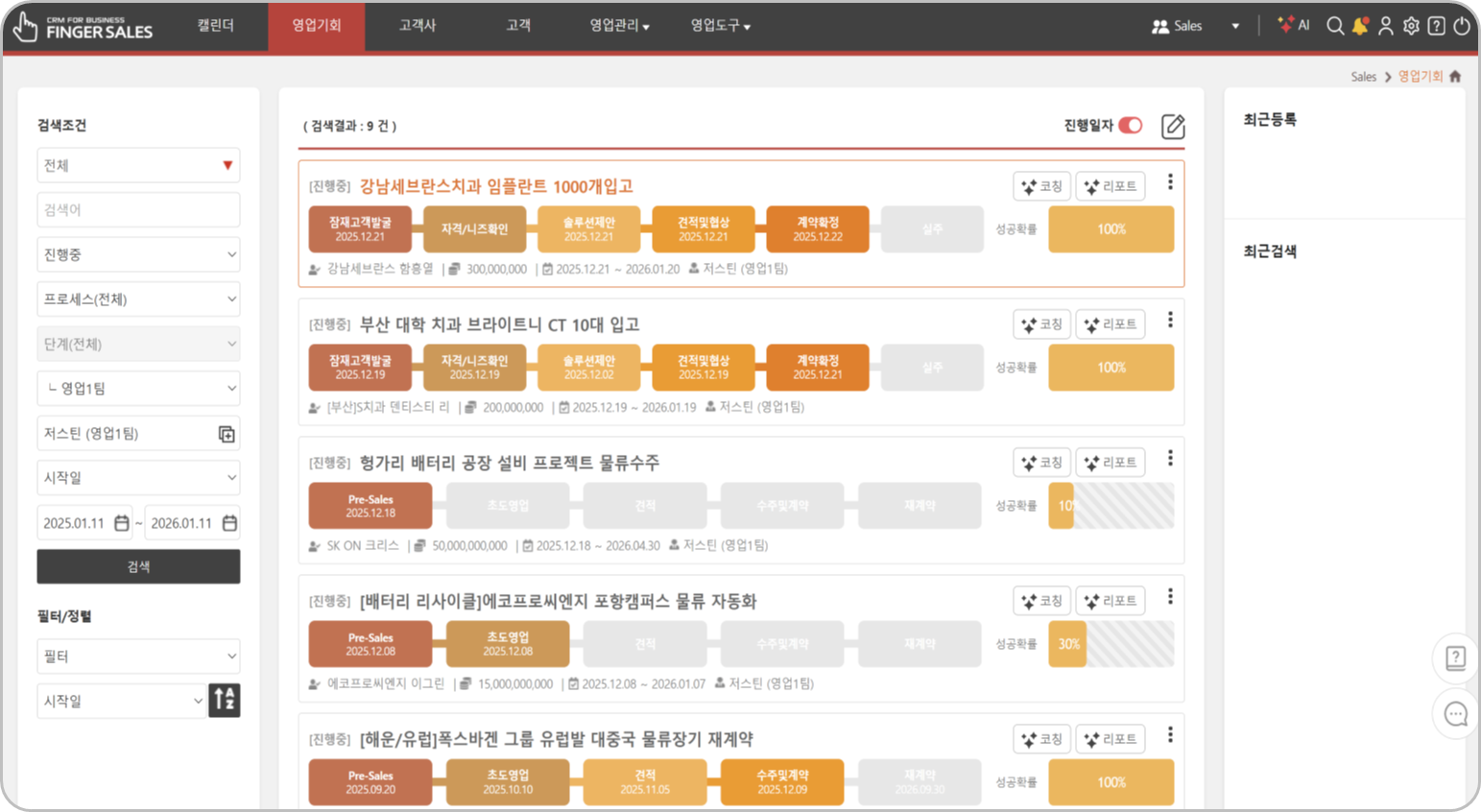Toggle the 진행일자 switch
1481x812 pixels.
pyautogui.click(x=1131, y=125)
